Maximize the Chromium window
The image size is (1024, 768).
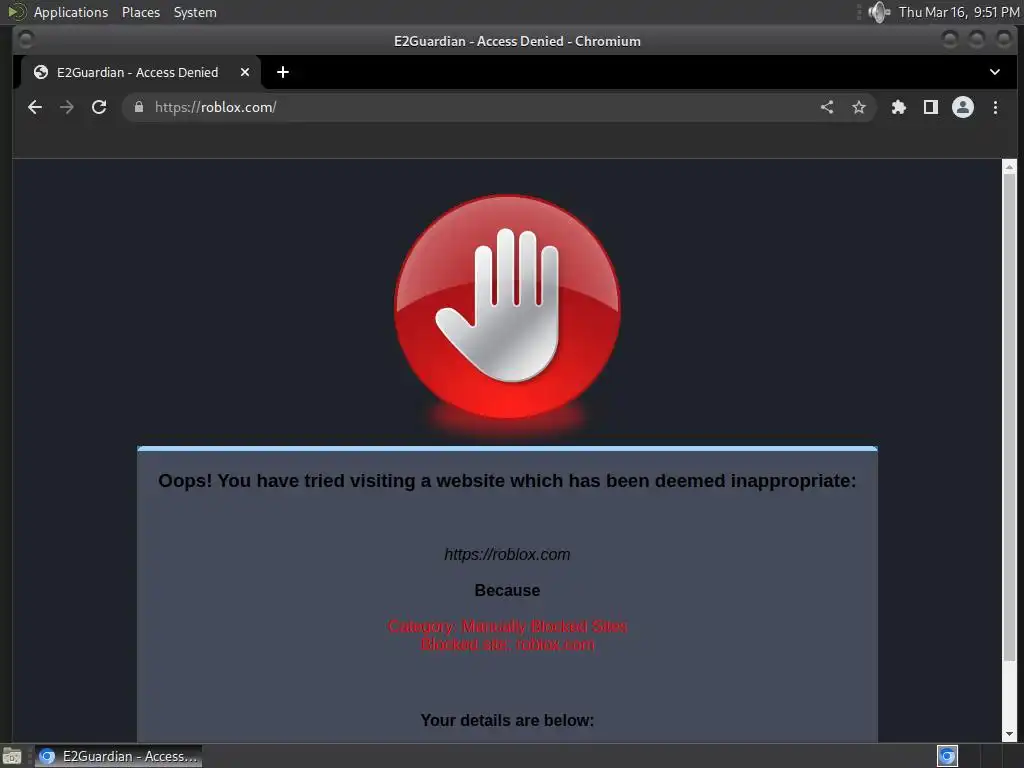(977, 40)
